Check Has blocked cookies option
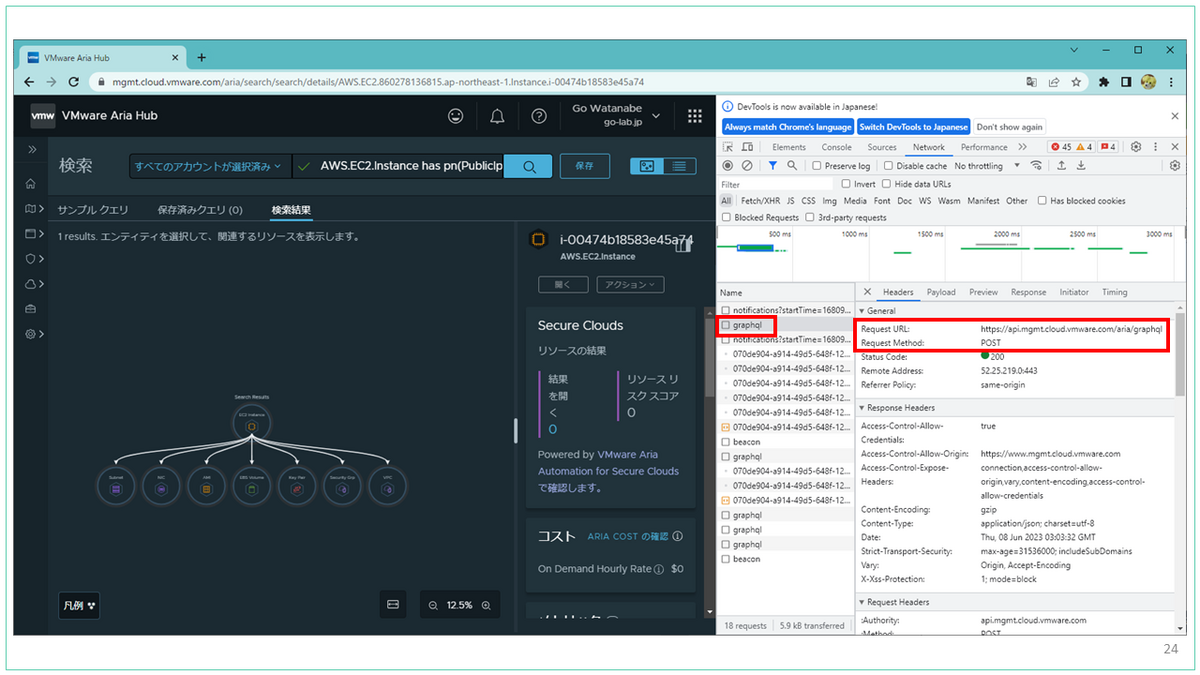The image size is (1200, 675). pyautogui.click(x=1042, y=201)
